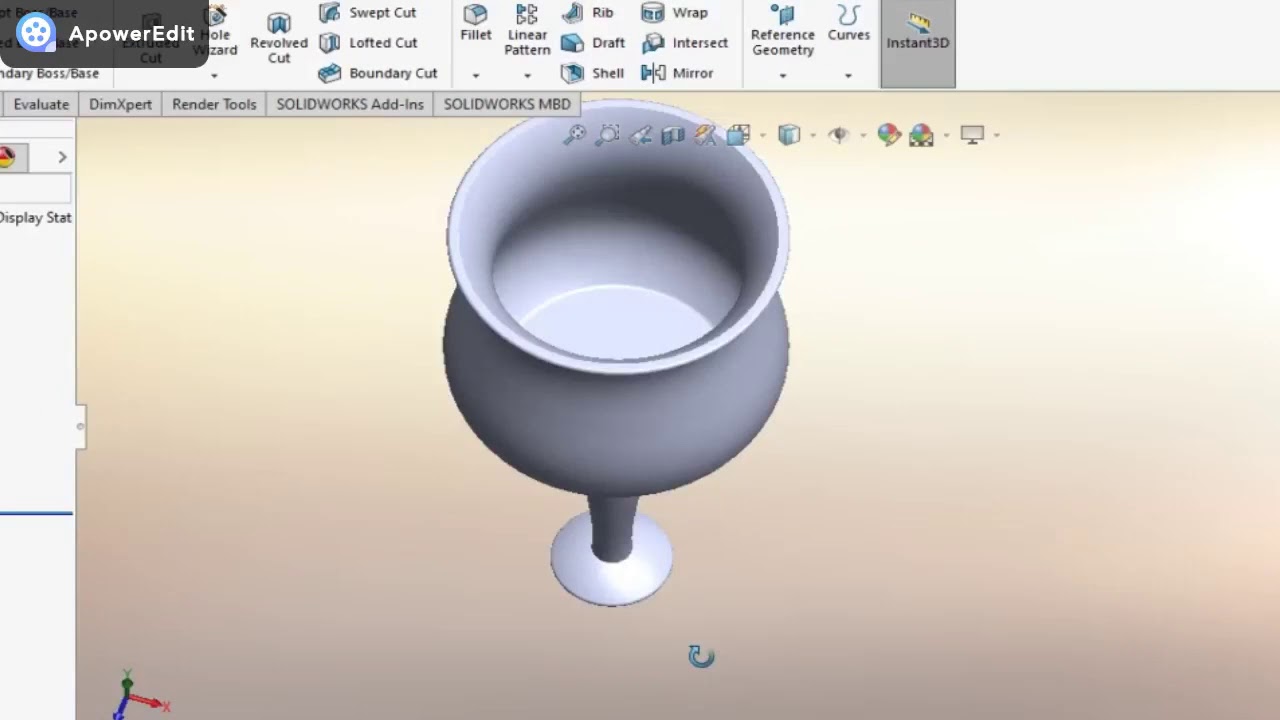Click Zoom to Fit in view toolbar
This screenshot has height=720, width=1280.
[x=574, y=135]
